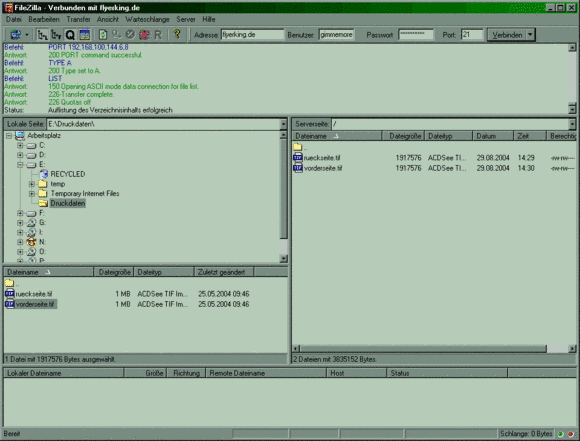580x441 pixels.
Task: Click the Benutzer input field
Action: (x=336, y=35)
